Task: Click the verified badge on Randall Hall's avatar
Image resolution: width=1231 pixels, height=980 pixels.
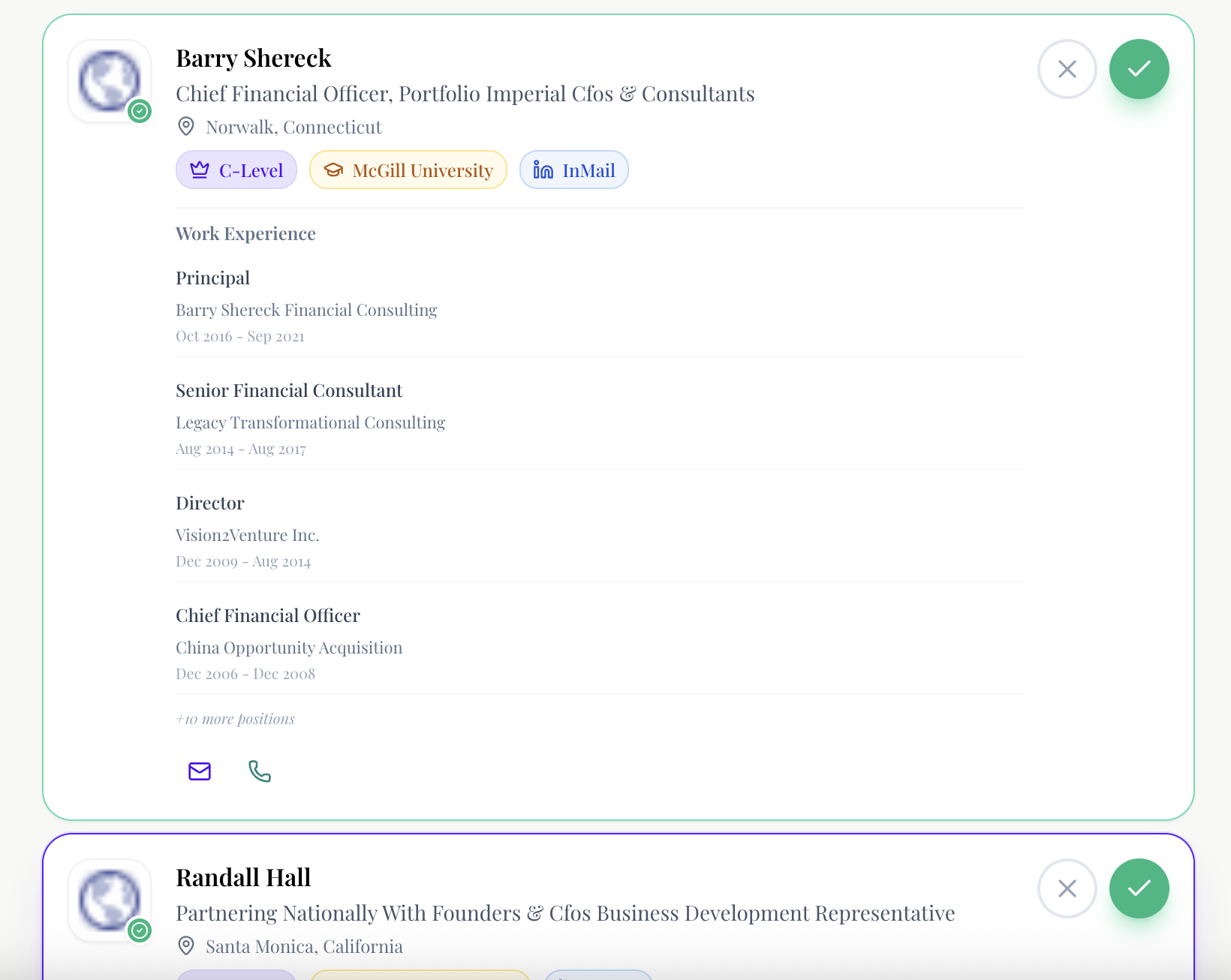Action: pyautogui.click(x=140, y=930)
